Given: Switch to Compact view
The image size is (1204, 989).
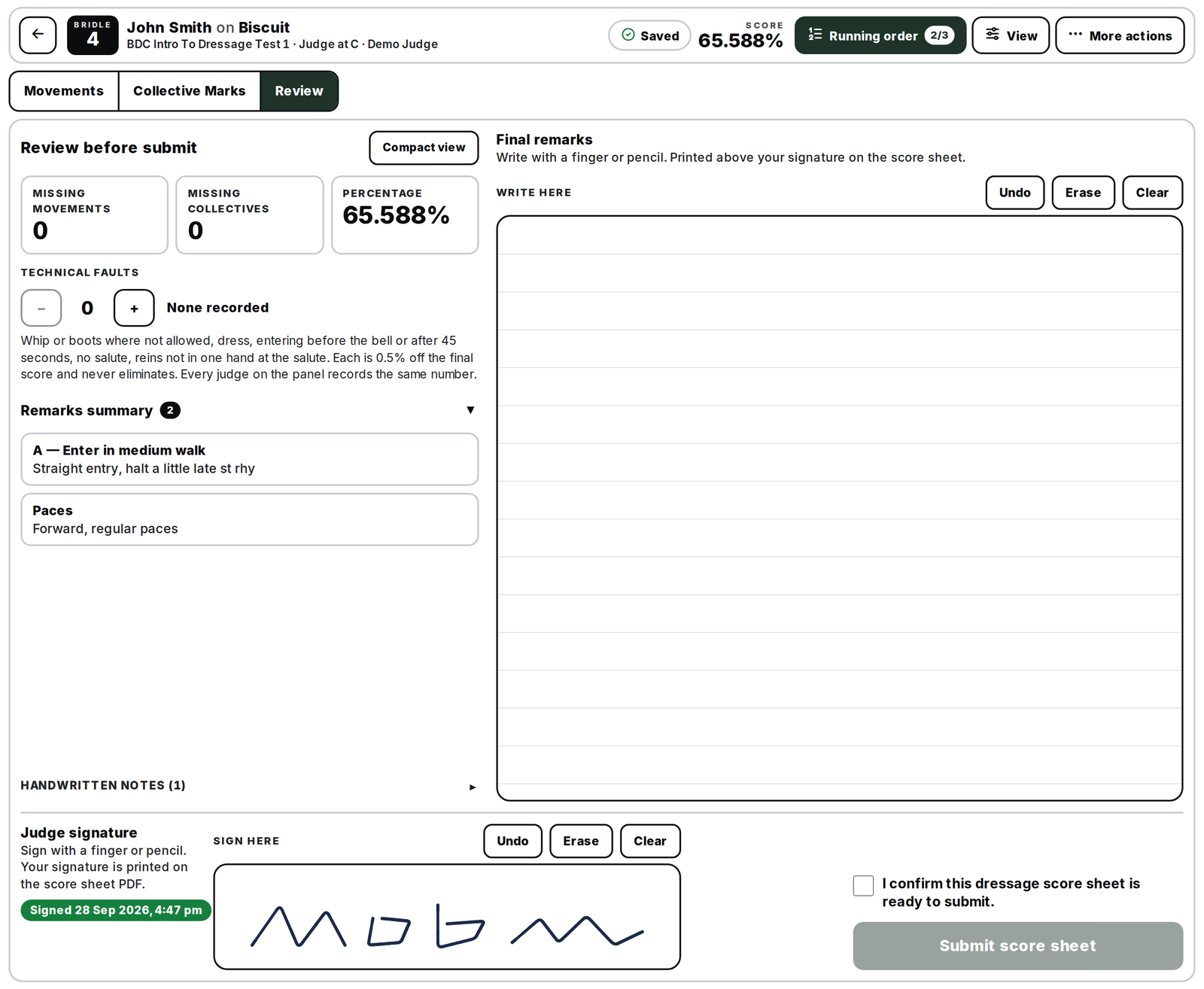Looking at the screenshot, I should [x=424, y=148].
